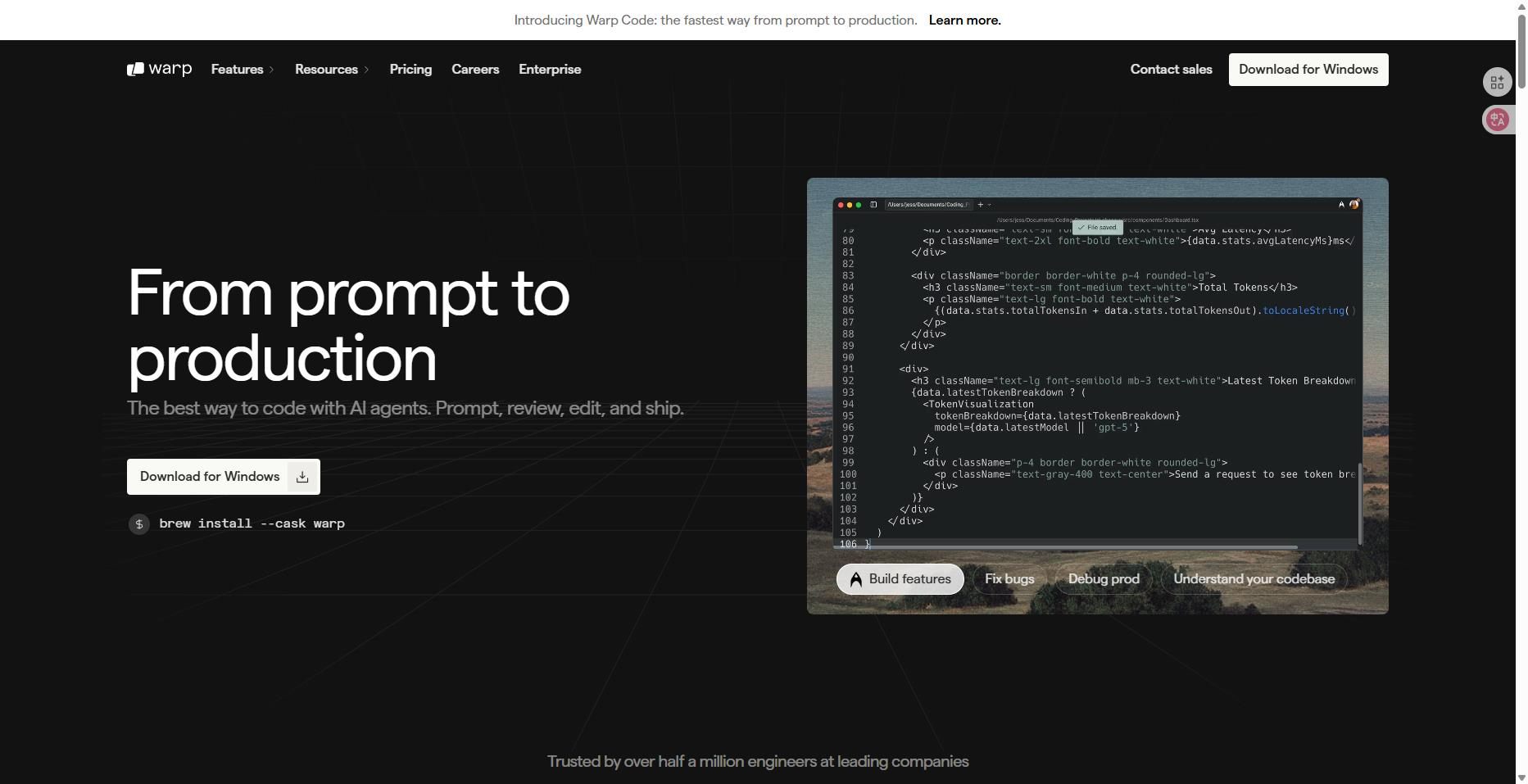
Task: Open the Pricing page
Action: [x=410, y=70]
